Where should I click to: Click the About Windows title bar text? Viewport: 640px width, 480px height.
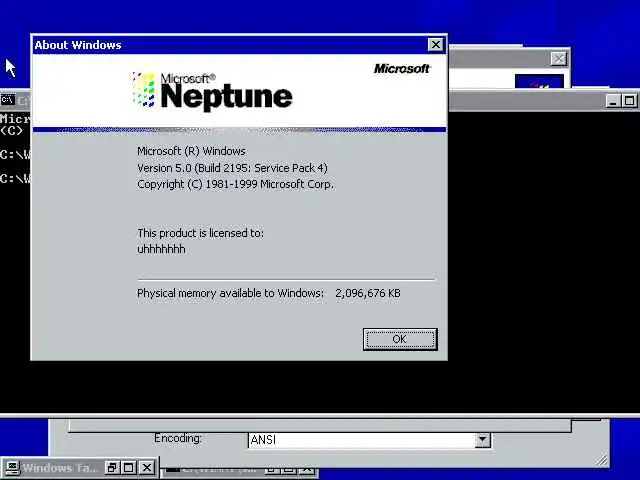tap(78, 45)
